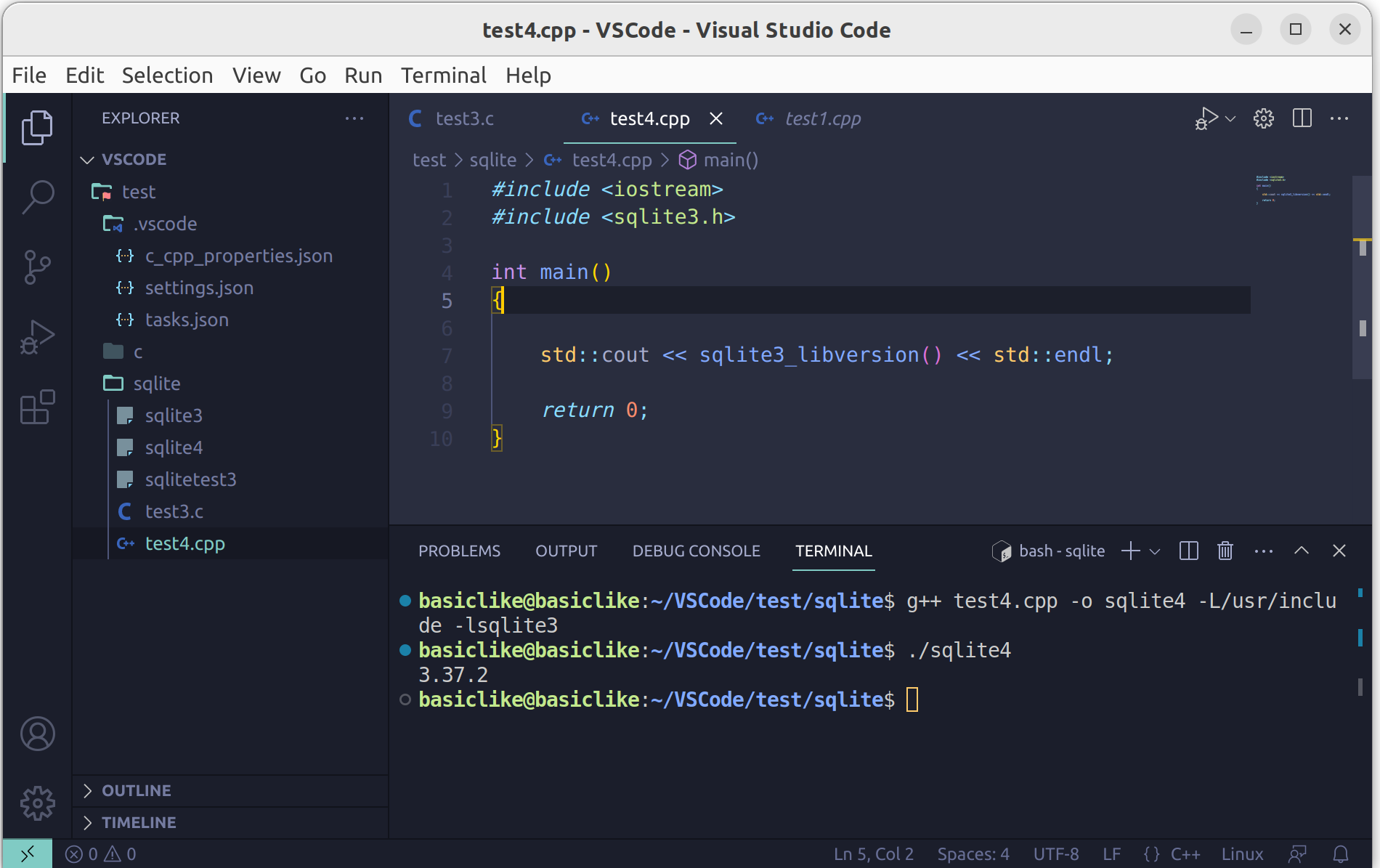Click the C++ language mode braces icon

pos(1152,854)
